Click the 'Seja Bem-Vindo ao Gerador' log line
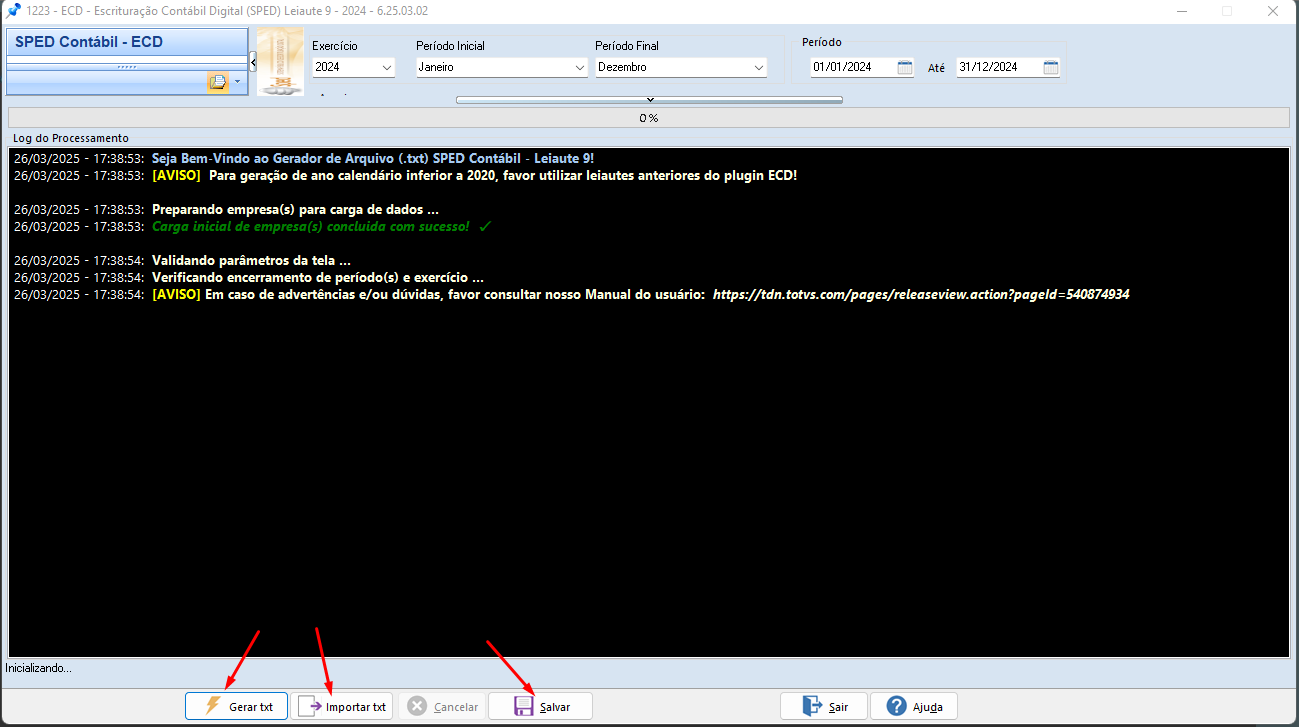The width and height of the screenshot is (1299, 727). pyautogui.click(x=373, y=159)
